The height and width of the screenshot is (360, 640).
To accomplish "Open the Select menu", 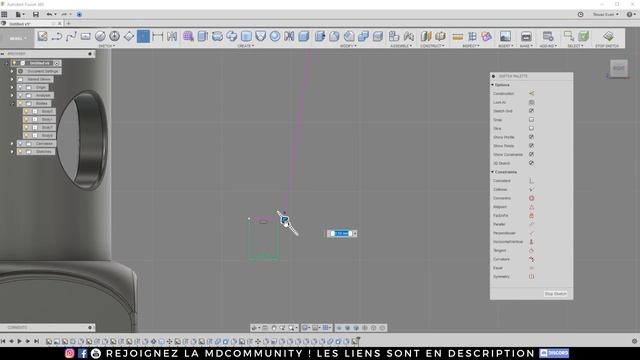I will click(x=575, y=46).
